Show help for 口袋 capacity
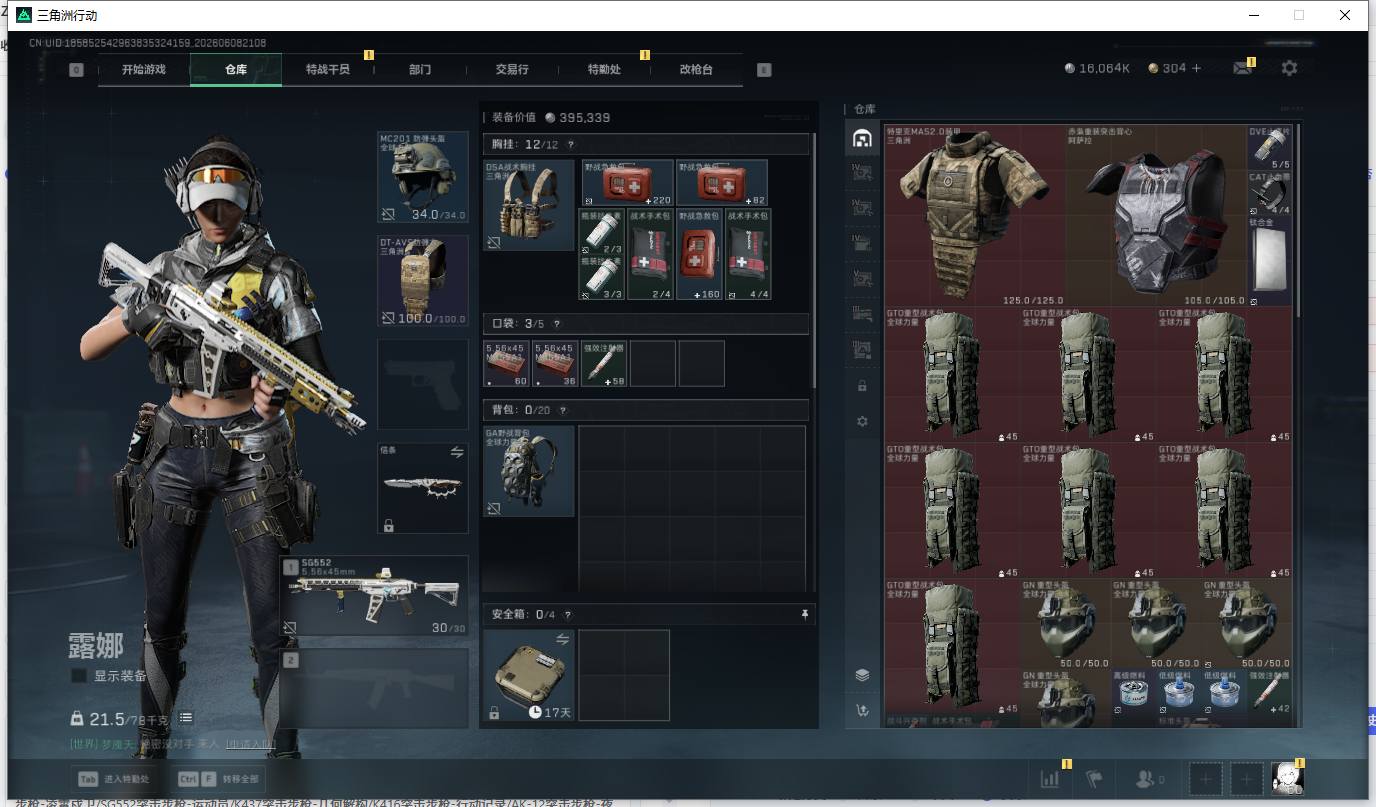 tap(556, 324)
